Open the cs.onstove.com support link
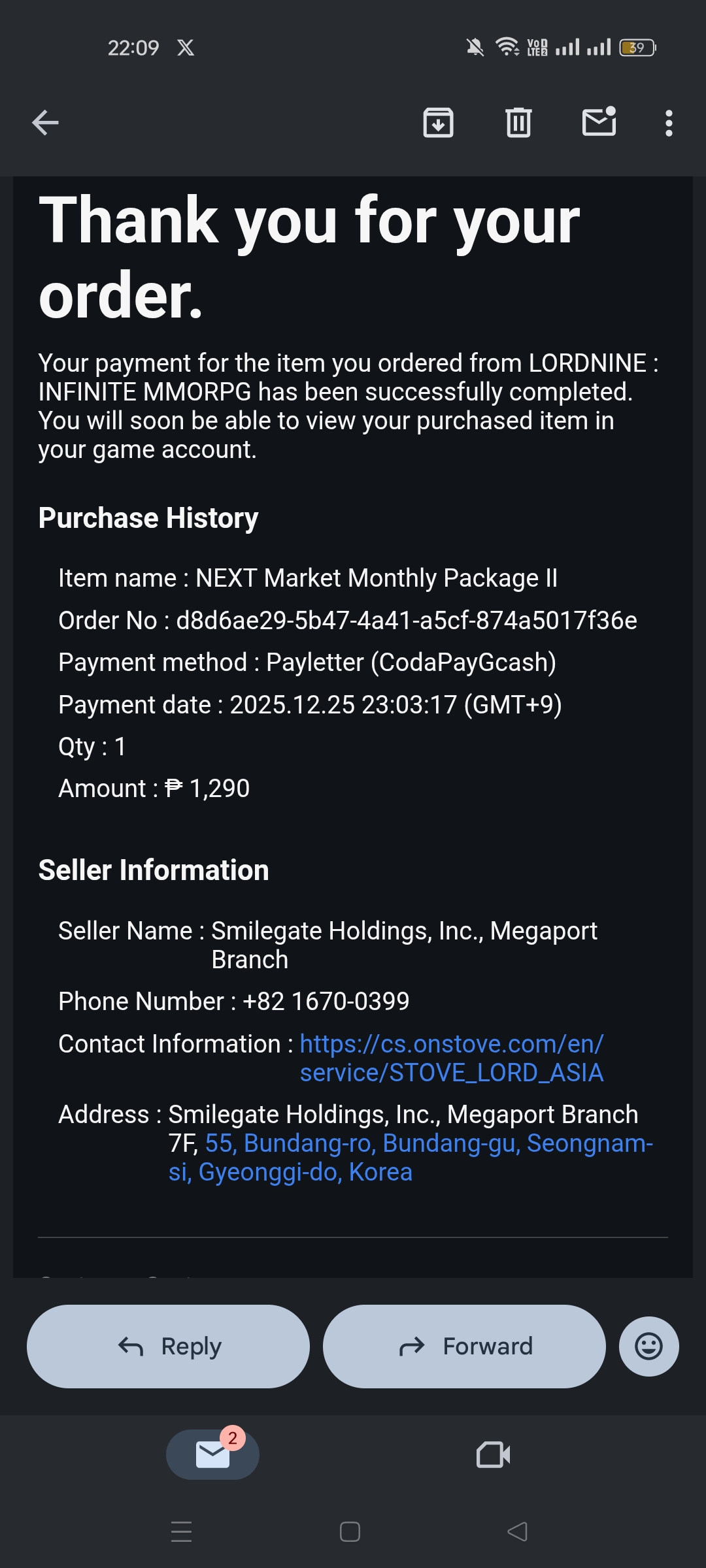706x1568 pixels. [x=451, y=1058]
